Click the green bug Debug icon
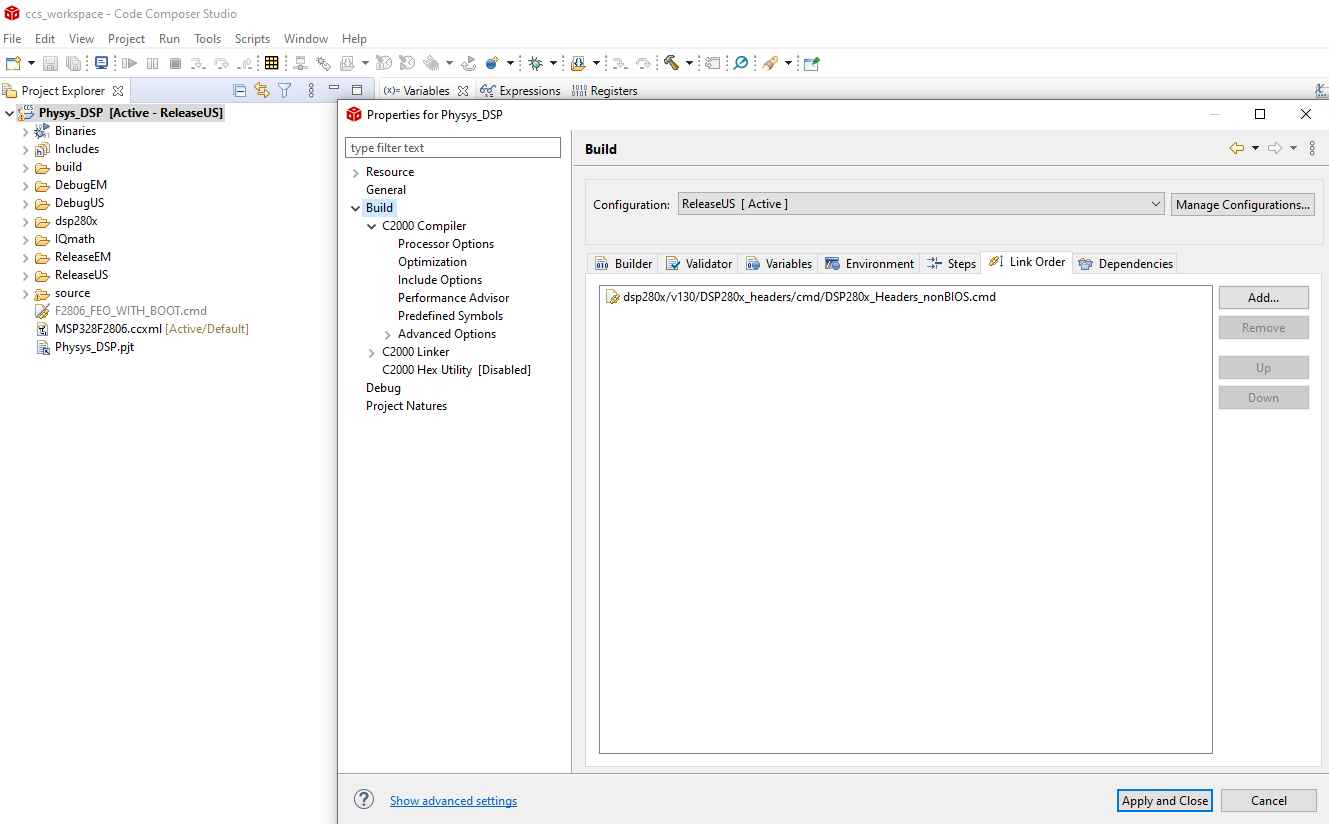 [x=536, y=63]
